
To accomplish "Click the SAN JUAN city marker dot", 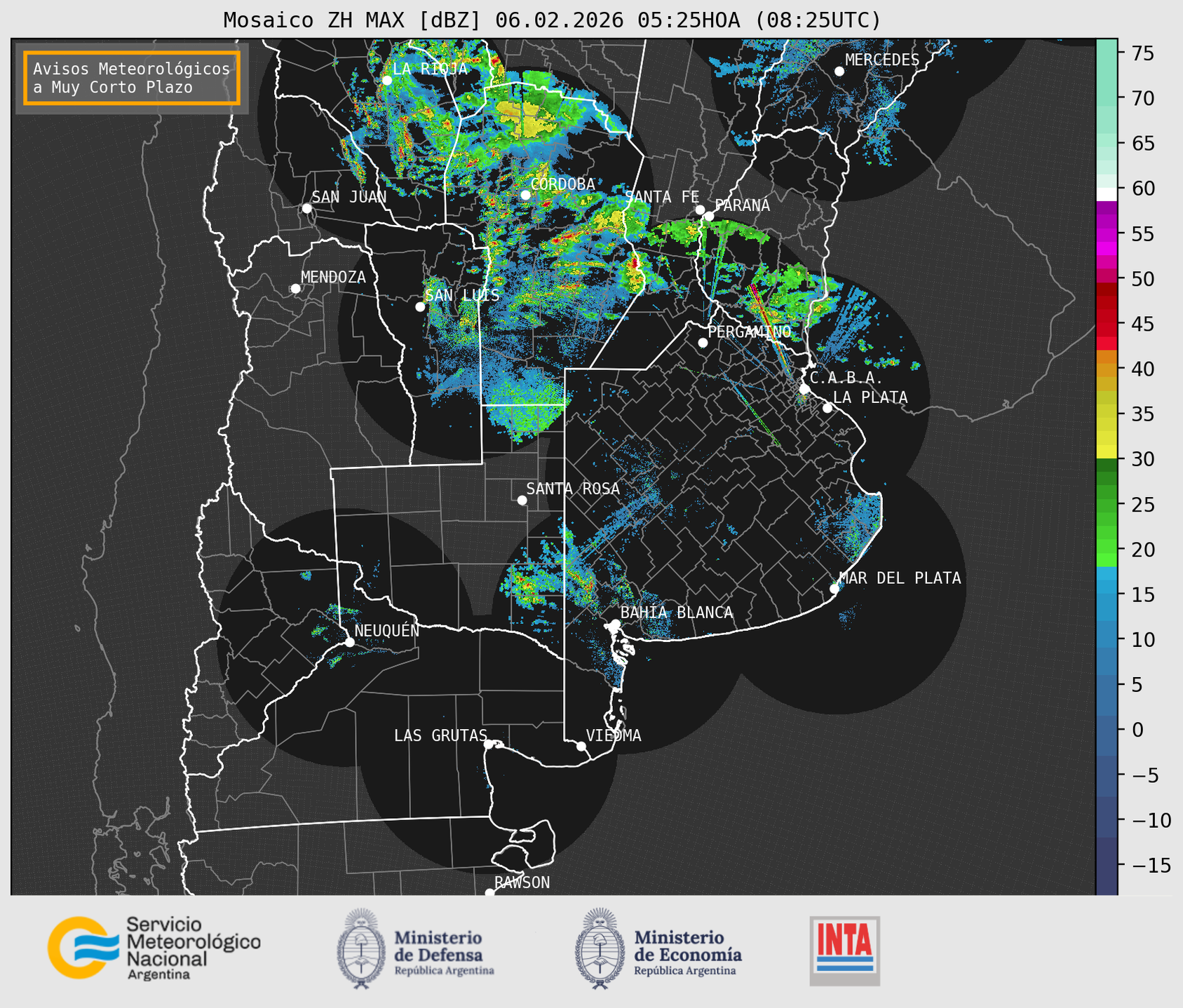I will click(306, 208).
